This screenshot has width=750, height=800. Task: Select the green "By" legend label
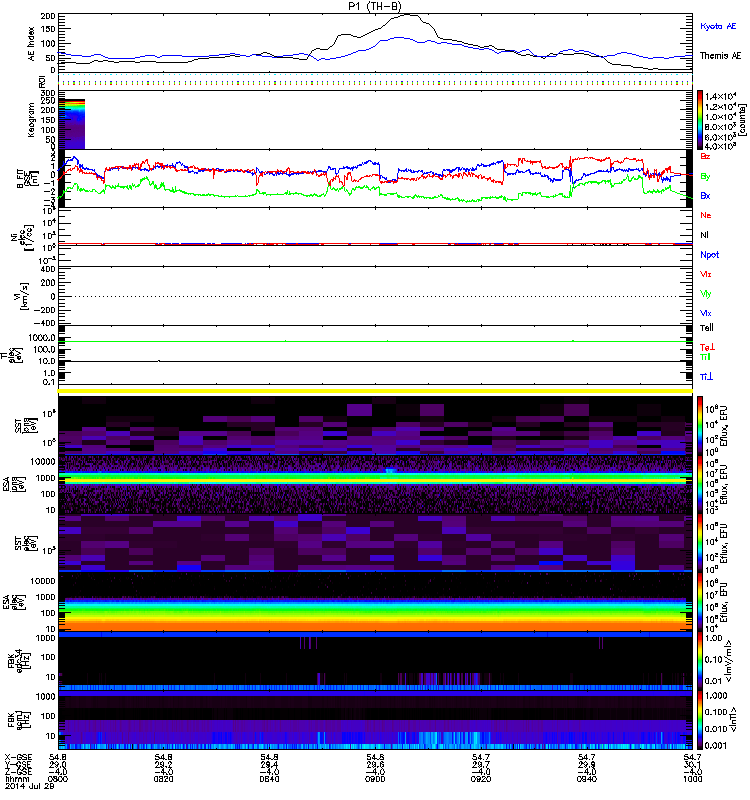(x=705, y=176)
